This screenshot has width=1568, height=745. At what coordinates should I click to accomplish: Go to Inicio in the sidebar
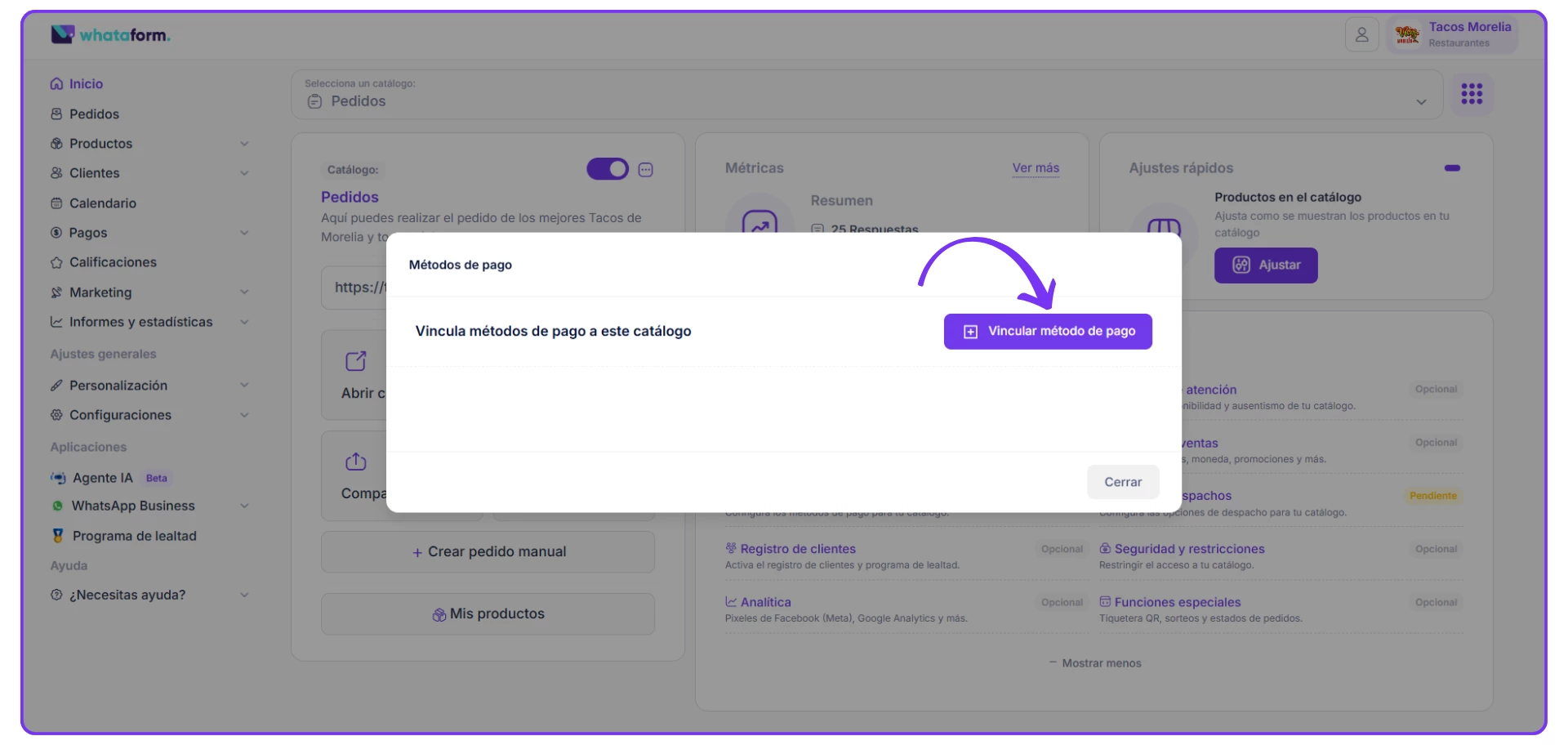click(x=86, y=84)
